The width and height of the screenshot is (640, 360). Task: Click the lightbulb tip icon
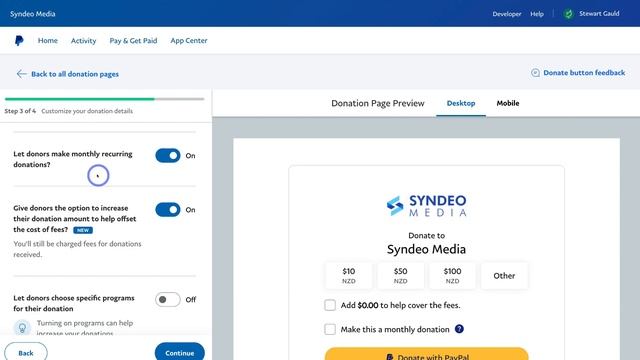pyautogui.click(x=22, y=327)
